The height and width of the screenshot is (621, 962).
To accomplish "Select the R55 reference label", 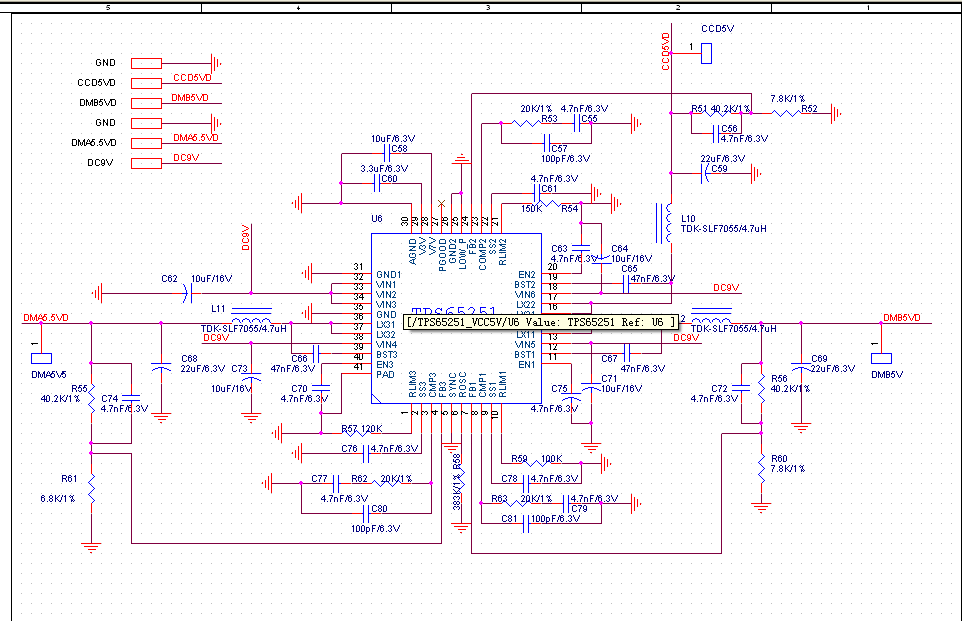I will point(79,388).
